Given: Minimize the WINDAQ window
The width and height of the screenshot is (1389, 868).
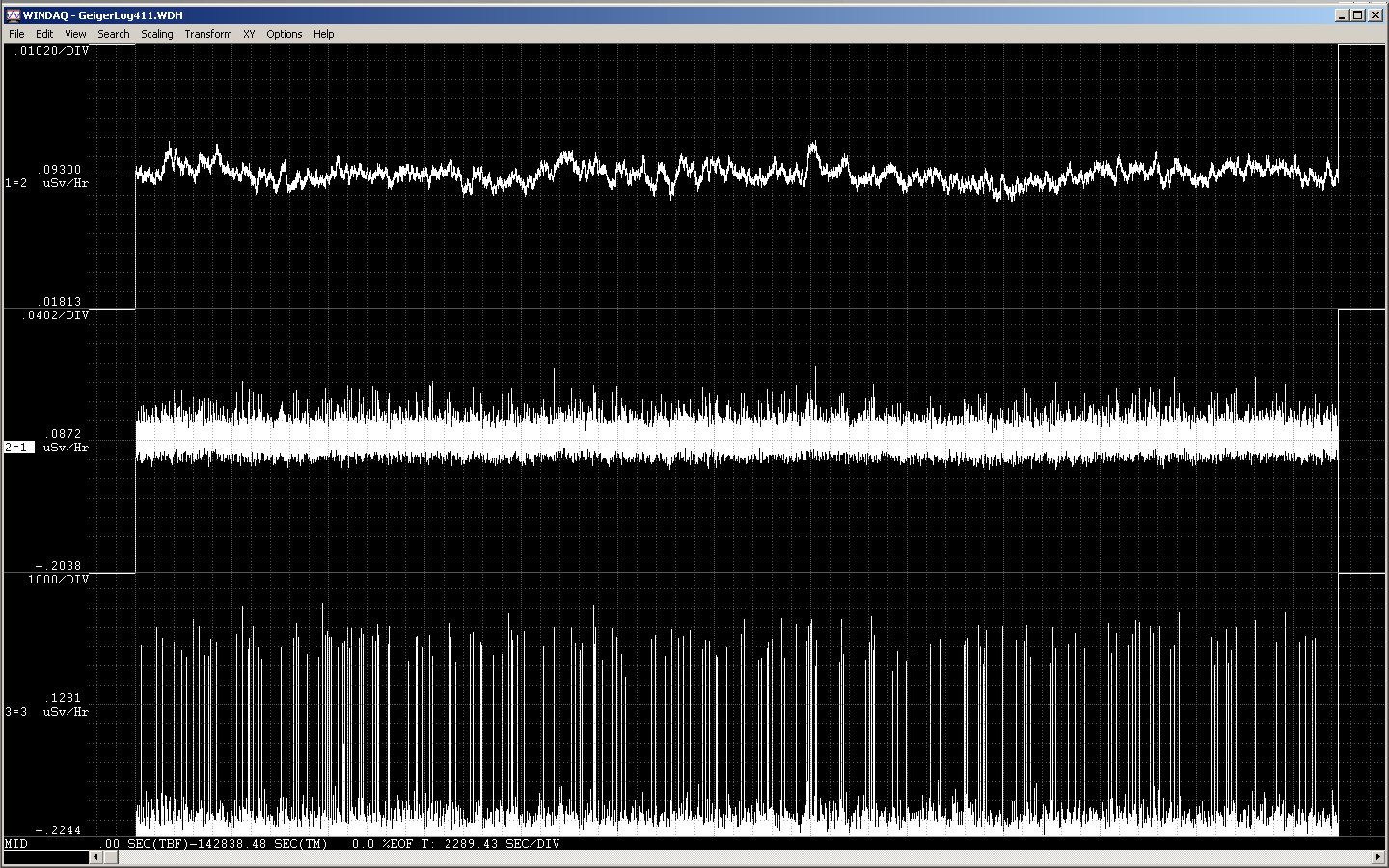Looking at the screenshot, I should coord(1342,14).
